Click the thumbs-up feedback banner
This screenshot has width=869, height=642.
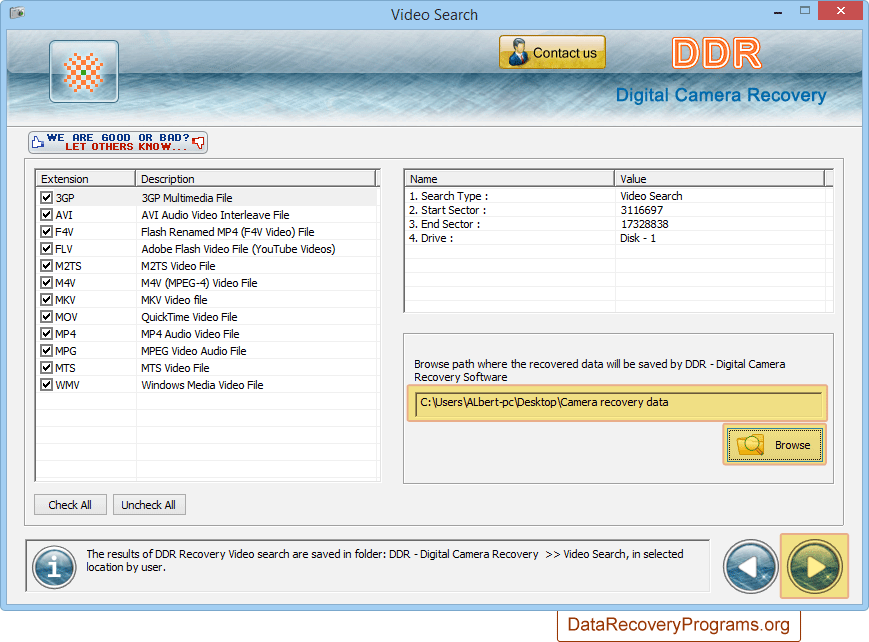pos(118,142)
